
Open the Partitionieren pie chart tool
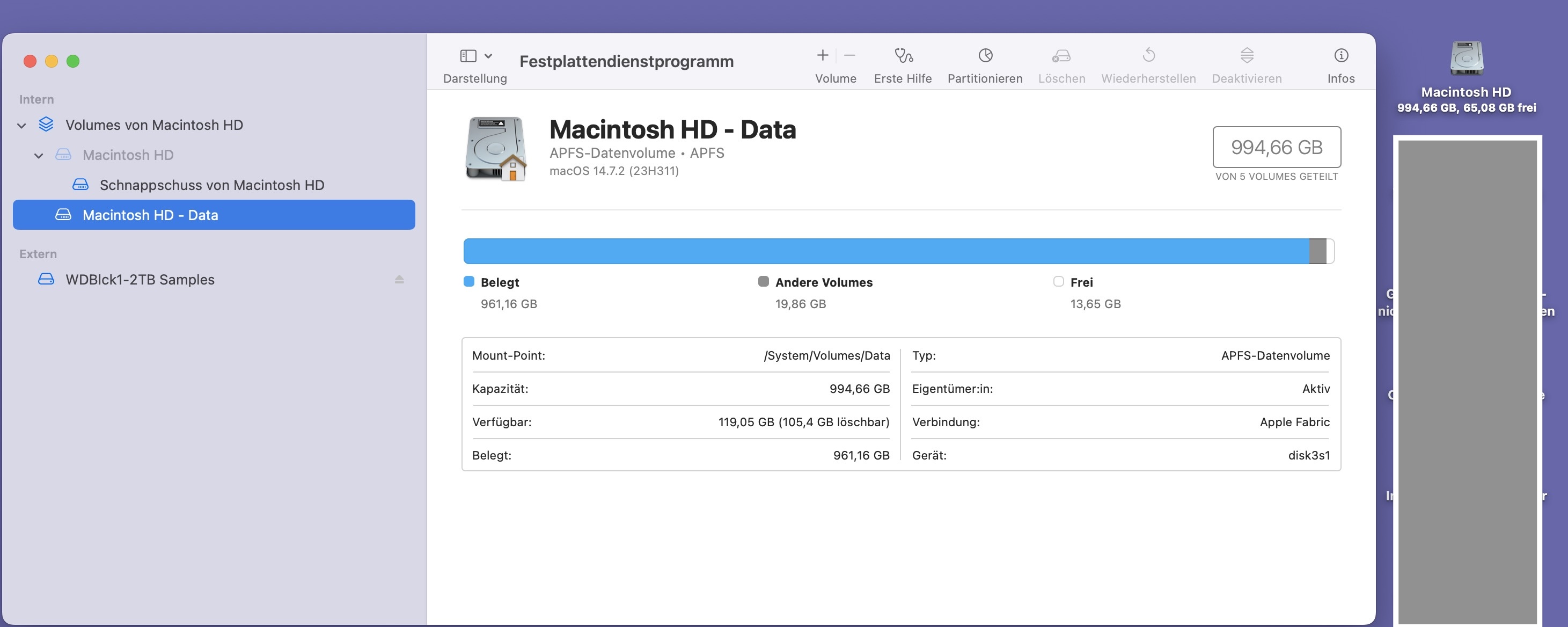click(985, 56)
